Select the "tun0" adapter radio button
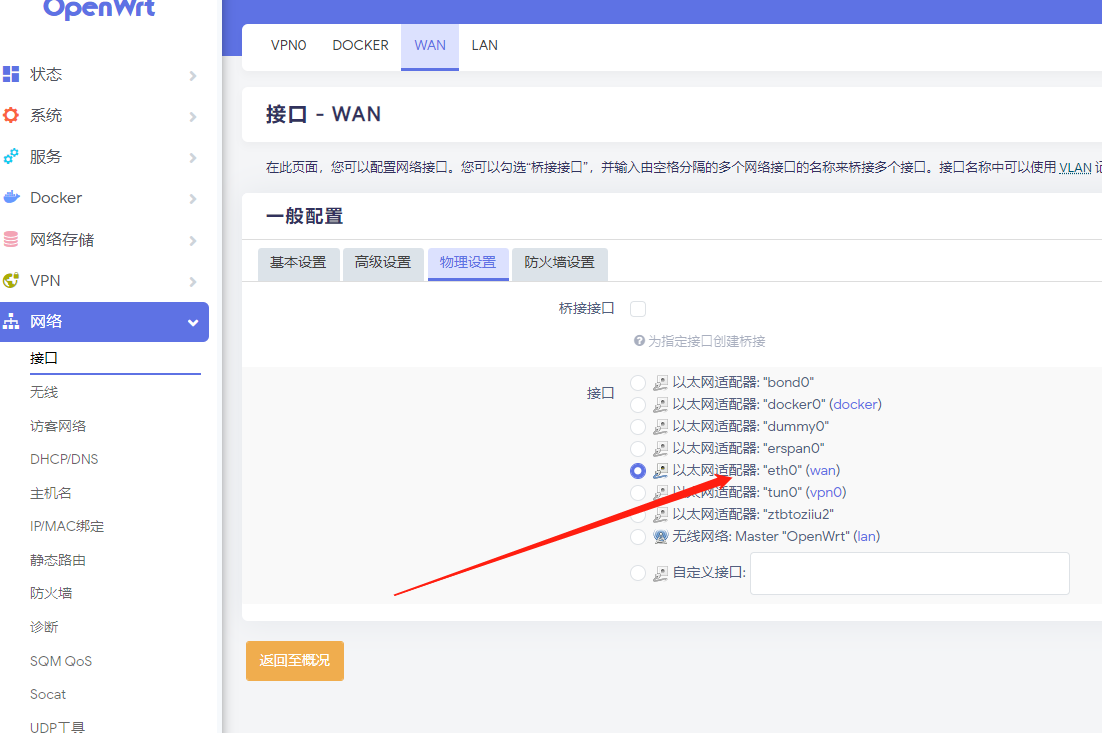 point(638,492)
